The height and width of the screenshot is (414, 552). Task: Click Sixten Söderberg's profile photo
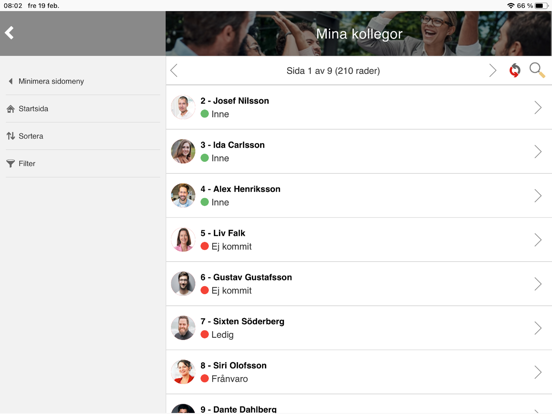click(183, 328)
